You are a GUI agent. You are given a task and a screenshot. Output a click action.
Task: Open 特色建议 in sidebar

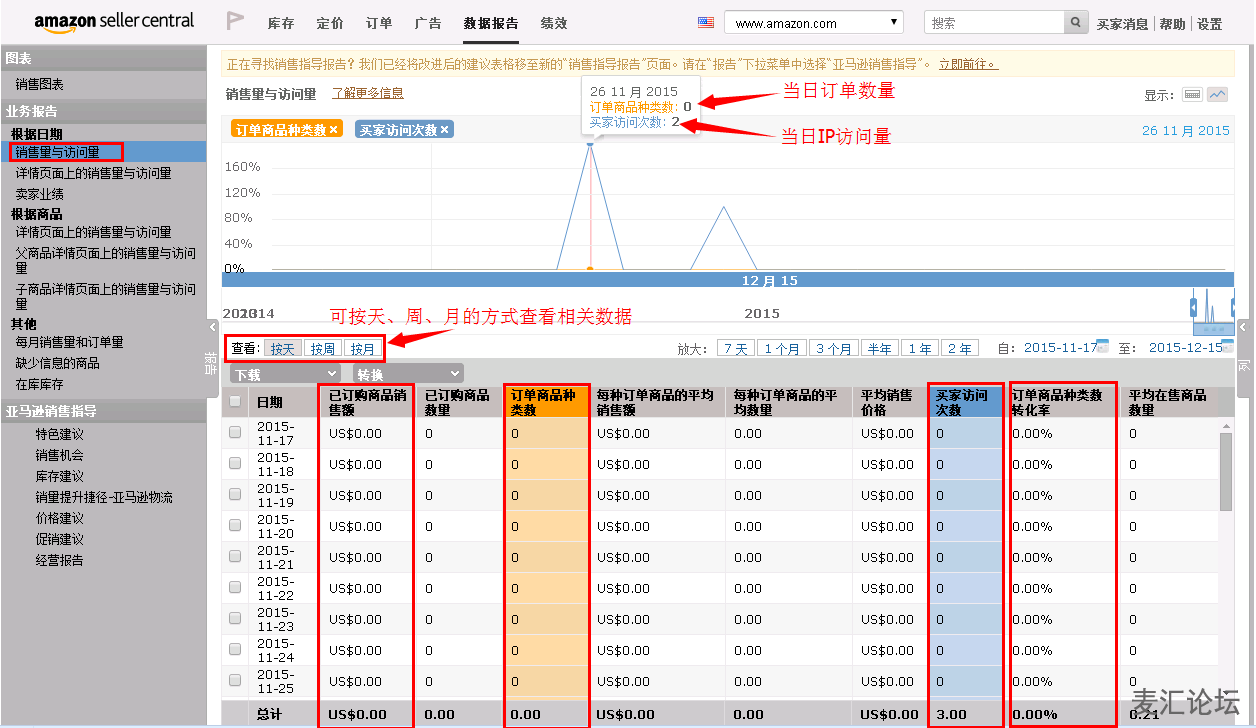pyautogui.click(x=60, y=434)
